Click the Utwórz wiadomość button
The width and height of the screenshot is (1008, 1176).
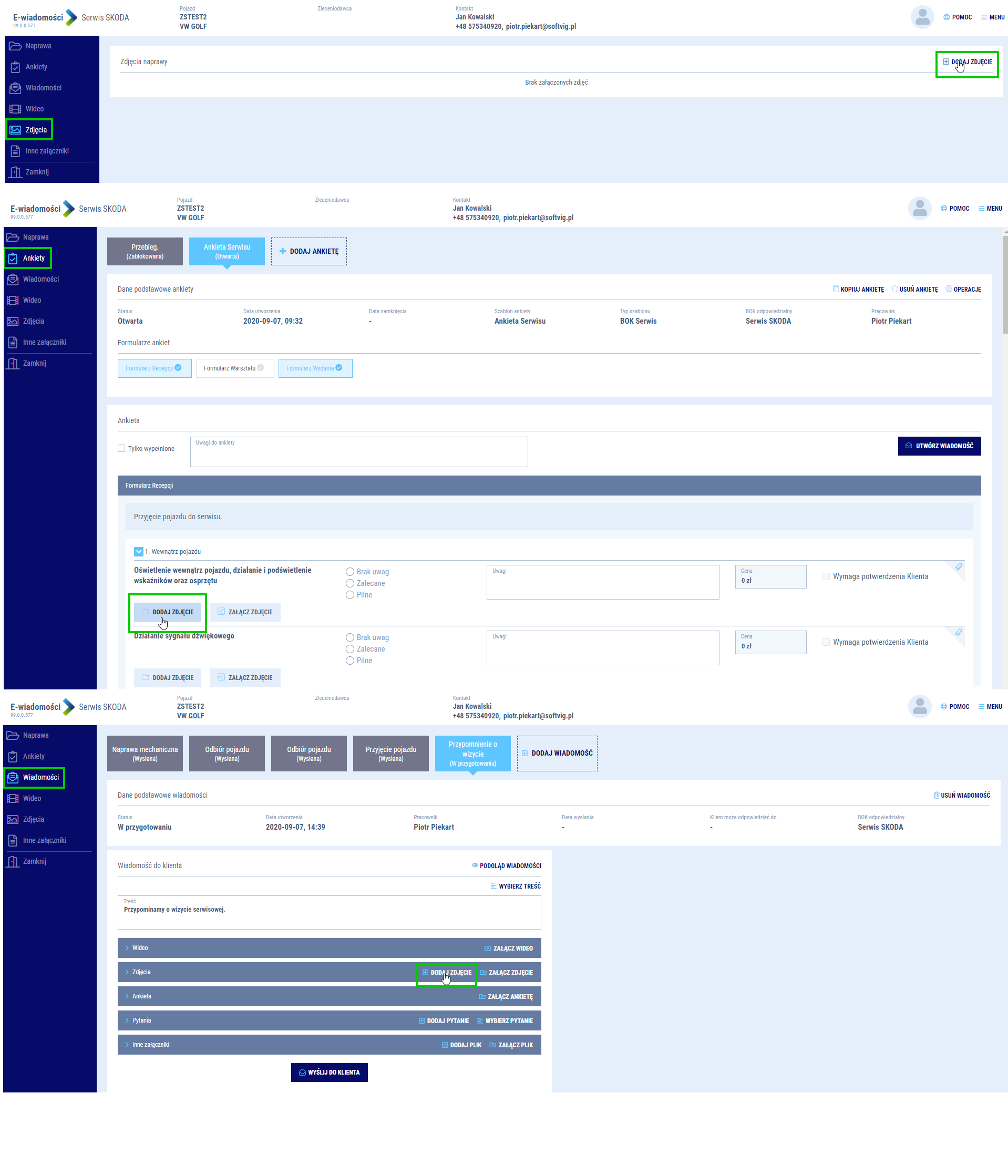(x=939, y=446)
